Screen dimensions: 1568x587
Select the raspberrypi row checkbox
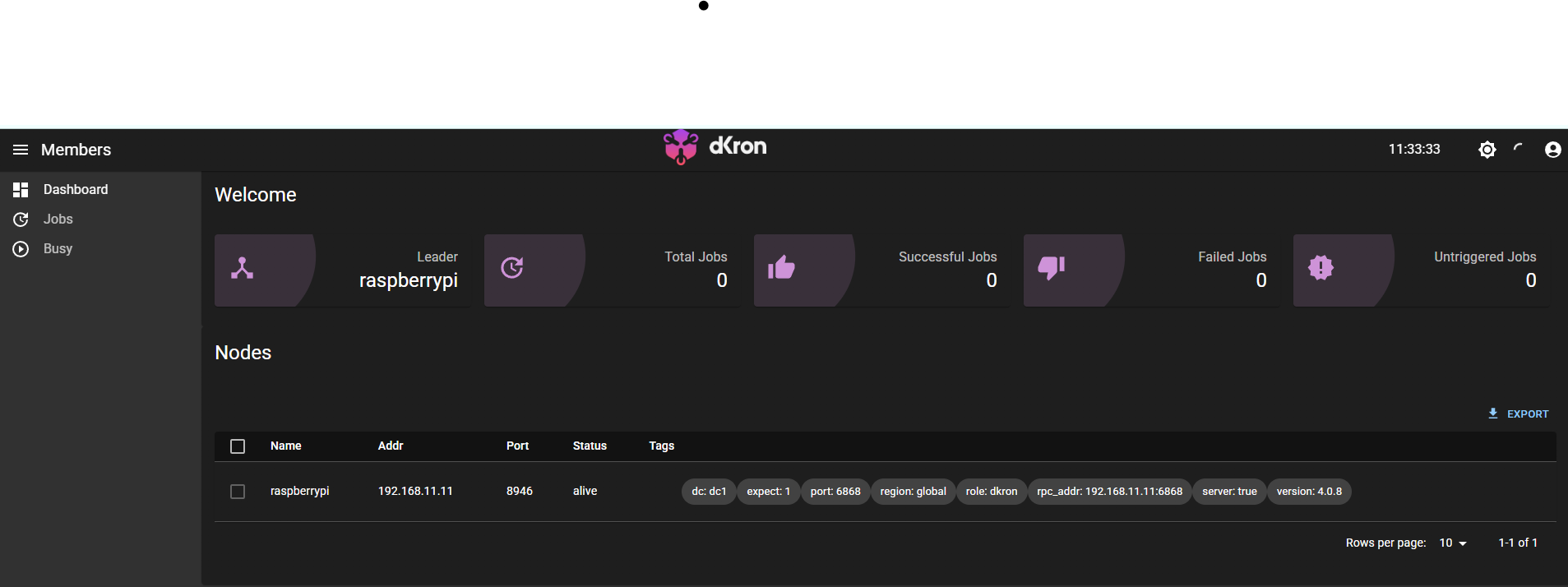coord(238,492)
